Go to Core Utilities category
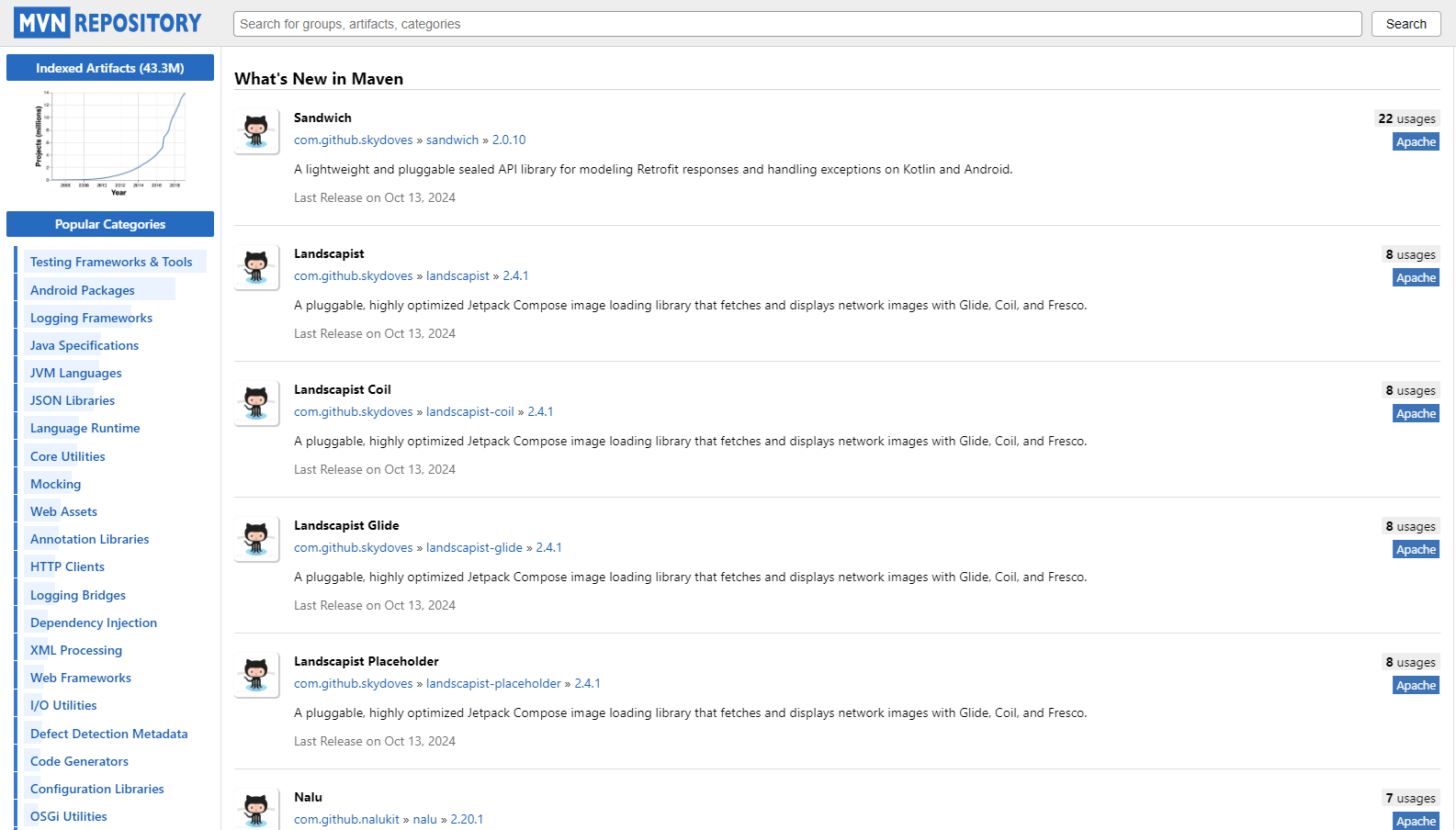This screenshot has height=830, width=1456. [x=68, y=456]
